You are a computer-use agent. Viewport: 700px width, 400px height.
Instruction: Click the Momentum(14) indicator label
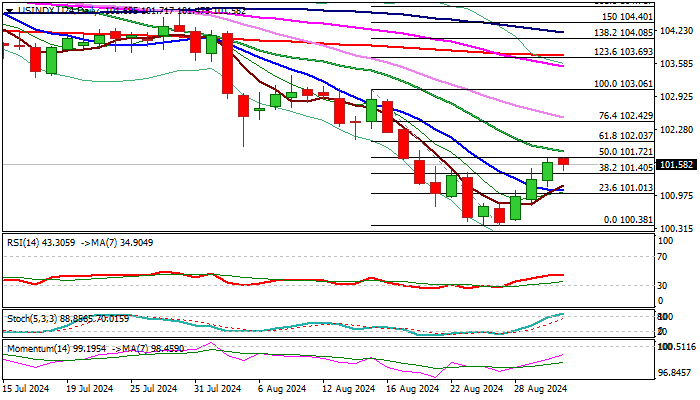(x=96, y=348)
